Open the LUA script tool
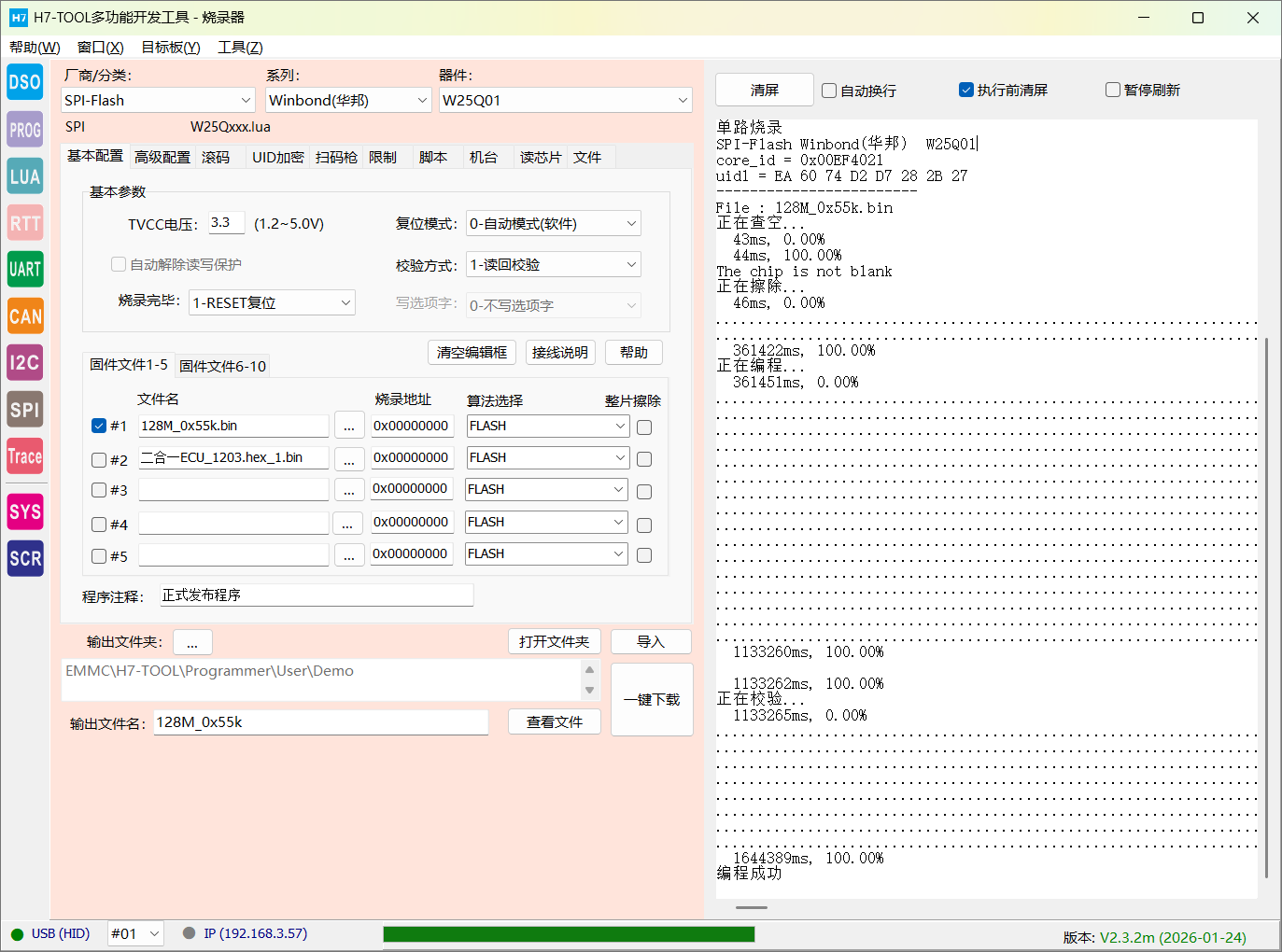The width and height of the screenshot is (1282, 952). (25, 176)
